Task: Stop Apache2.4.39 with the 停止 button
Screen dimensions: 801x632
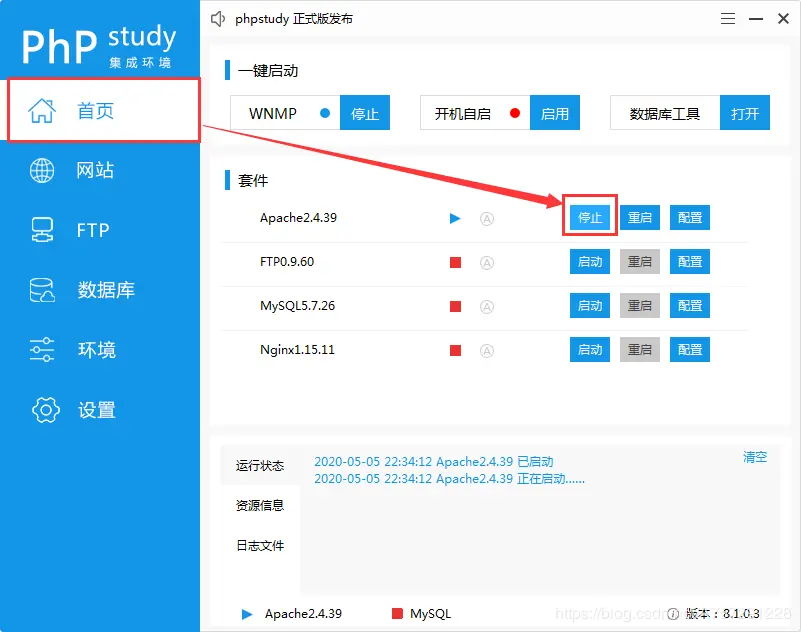Action: click(x=590, y=218)
